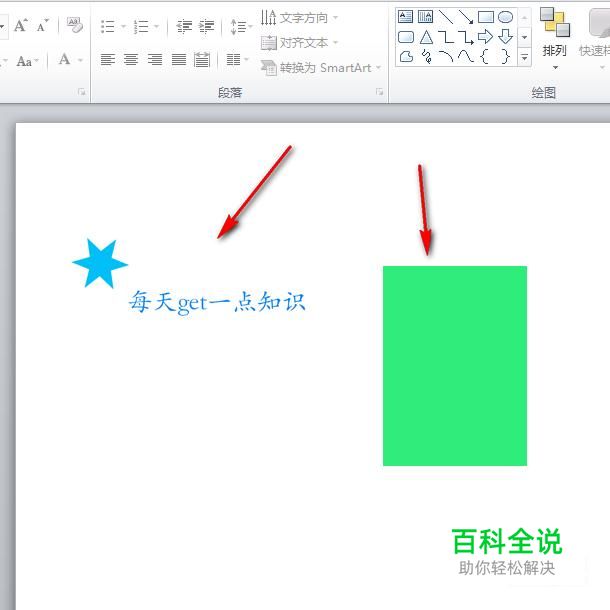610x610 pixels.
Task: Open the 快速样式 quick styles gallery
Action: [x=594, y=39]
